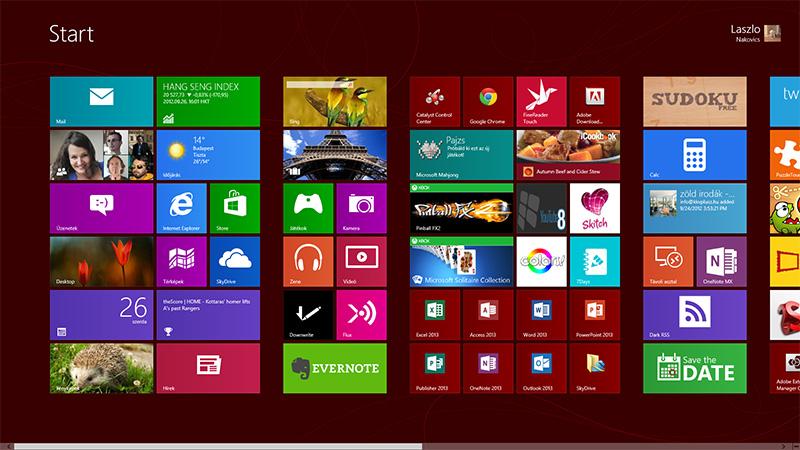Open the Dark RSS feed tile
This screenshot has width=800, height=450.
(x=695, y=315)
